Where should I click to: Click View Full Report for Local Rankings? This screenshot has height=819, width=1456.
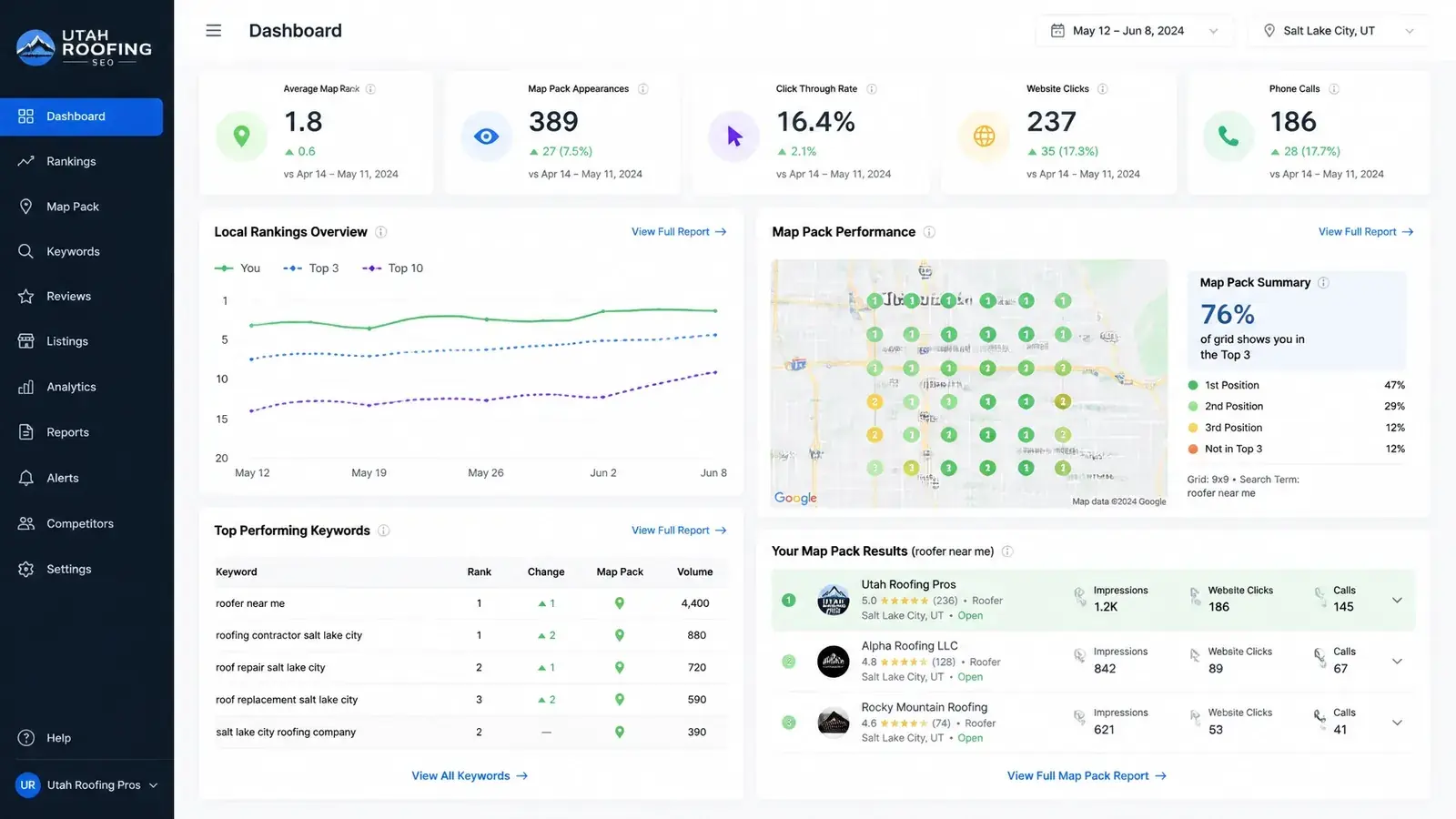tap(679, 232)
